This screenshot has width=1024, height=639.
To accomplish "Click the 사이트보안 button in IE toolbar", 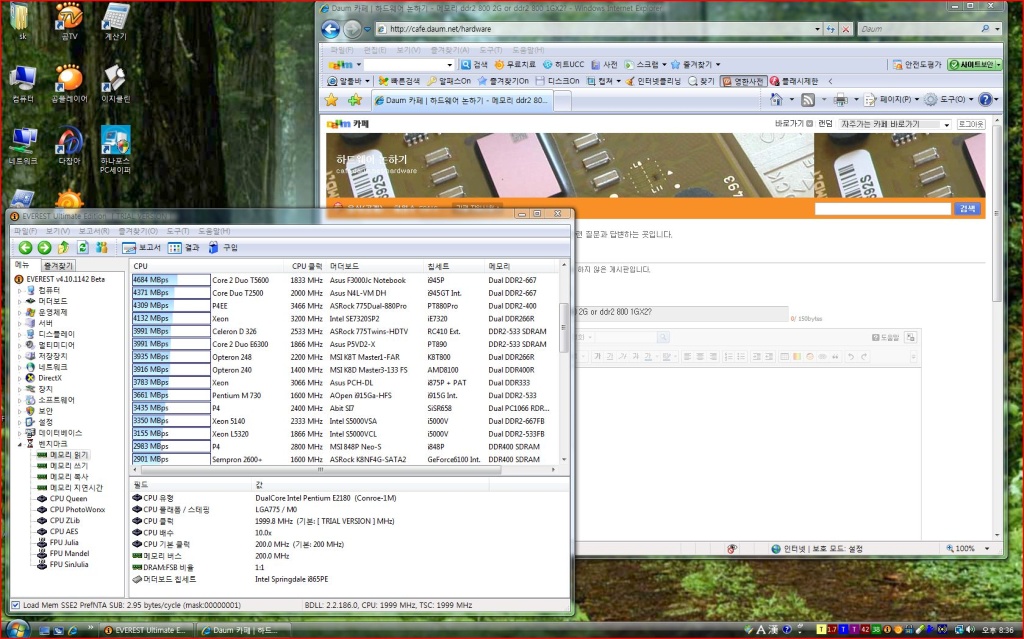I will point(974,65).
